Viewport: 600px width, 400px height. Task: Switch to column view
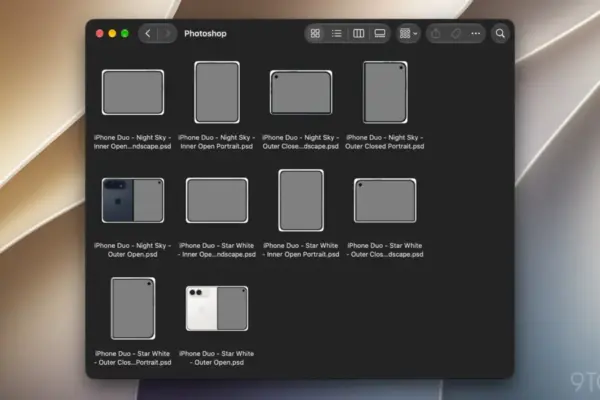tap(359, 34)
